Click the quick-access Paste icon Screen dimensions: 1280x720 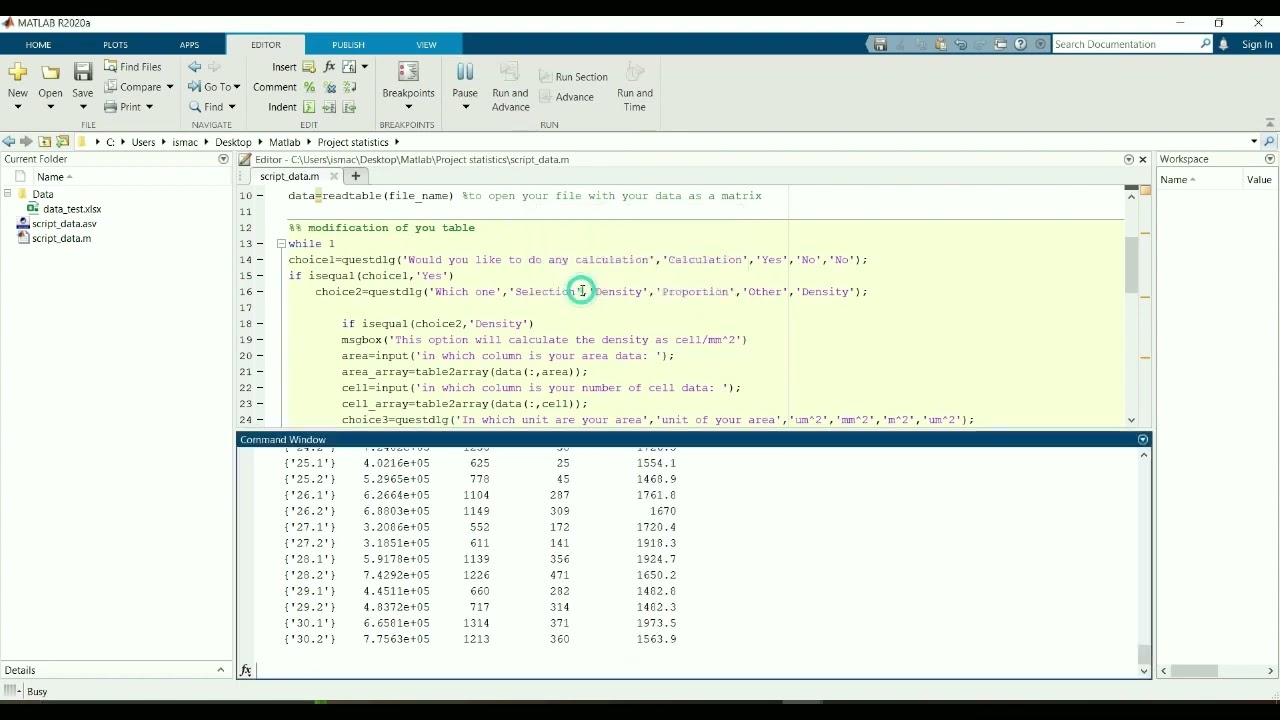click(x=940, y=44)
